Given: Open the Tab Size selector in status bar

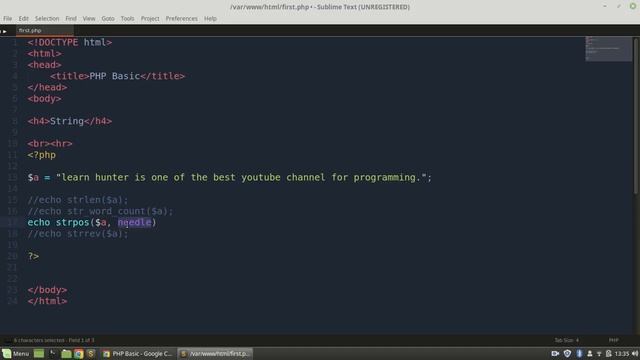Looking at the screenshot, I should click(x=566, y=340).
